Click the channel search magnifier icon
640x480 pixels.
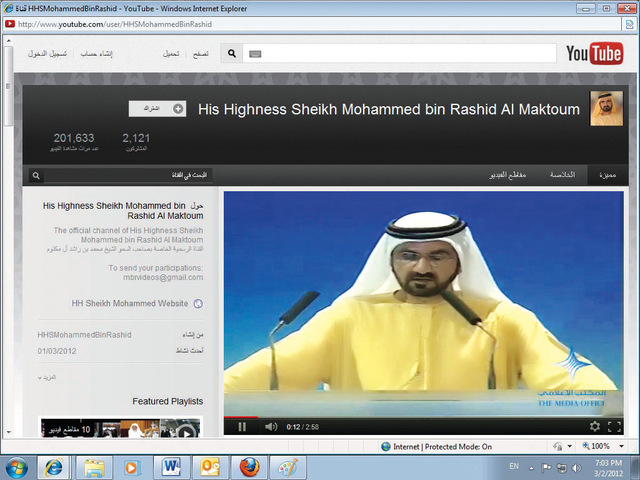(36, 175)
